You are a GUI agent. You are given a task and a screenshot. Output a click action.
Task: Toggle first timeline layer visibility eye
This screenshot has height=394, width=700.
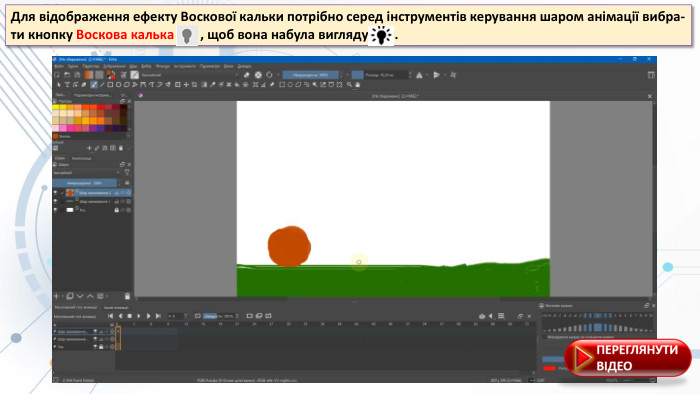(95, 332)
